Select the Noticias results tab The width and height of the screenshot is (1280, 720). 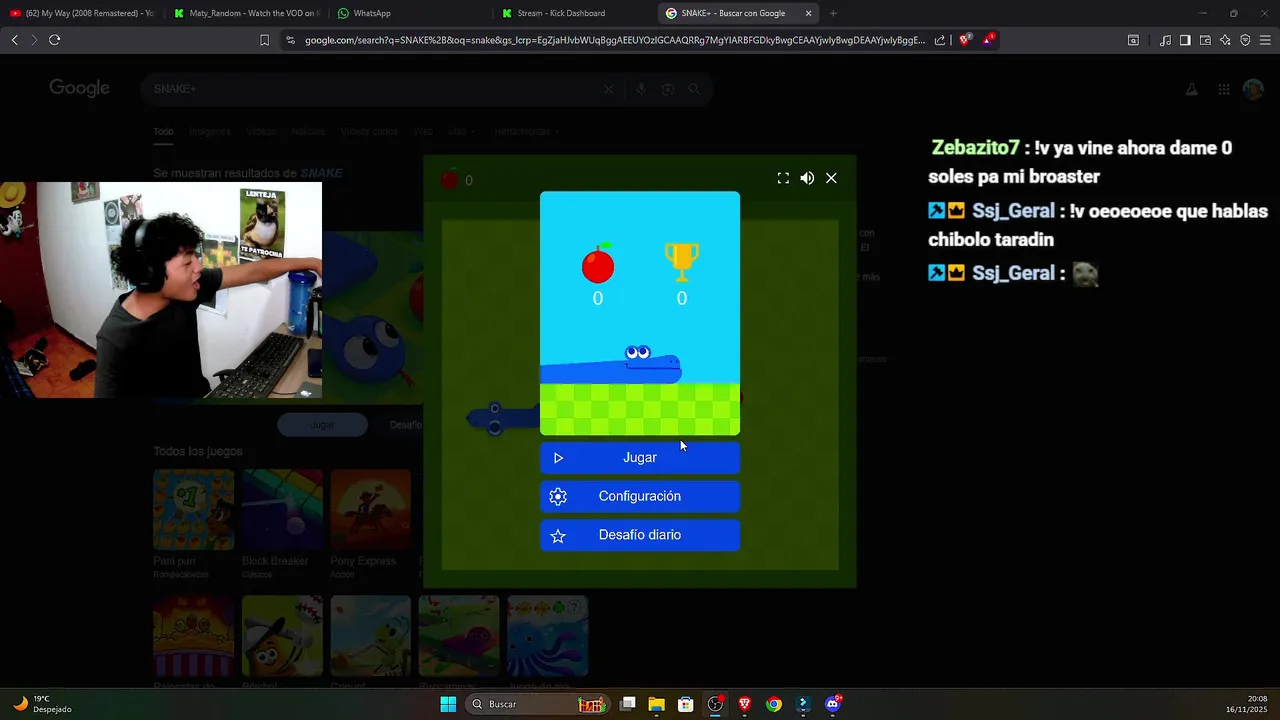308,131
